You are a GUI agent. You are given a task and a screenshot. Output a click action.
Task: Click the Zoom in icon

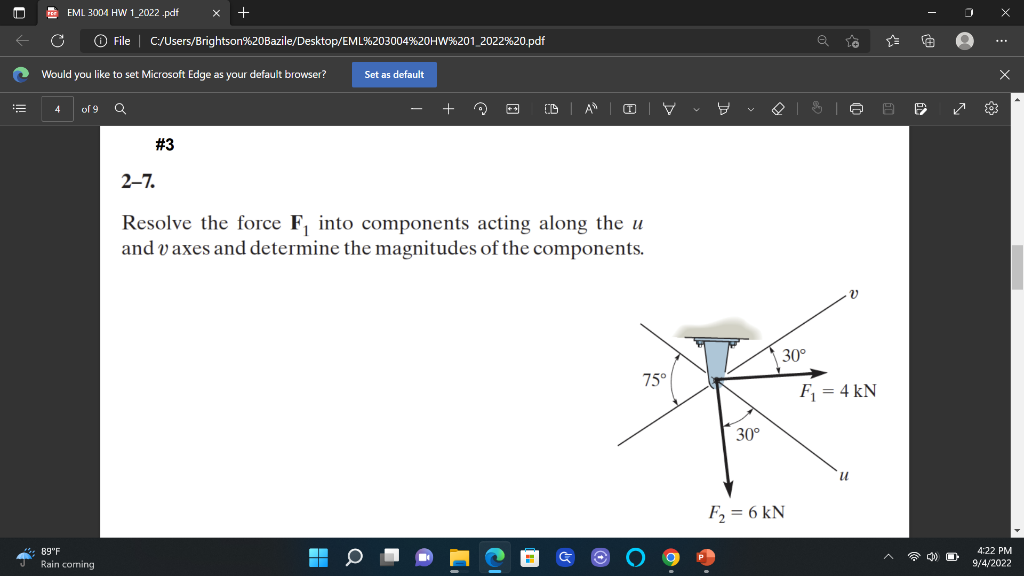pyautogui.click(x=448, y=108)
